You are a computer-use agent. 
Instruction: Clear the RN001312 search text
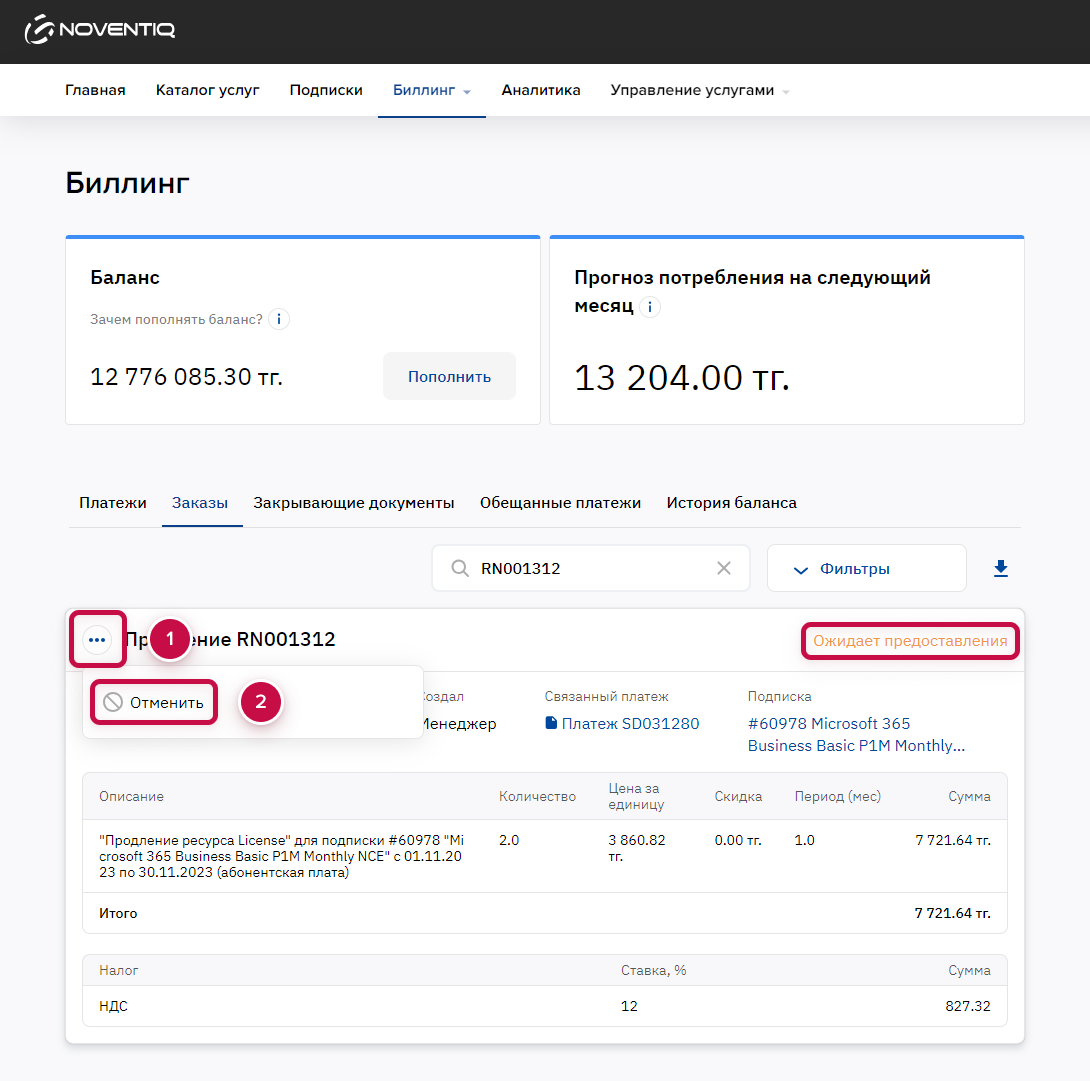pos(724,568)
